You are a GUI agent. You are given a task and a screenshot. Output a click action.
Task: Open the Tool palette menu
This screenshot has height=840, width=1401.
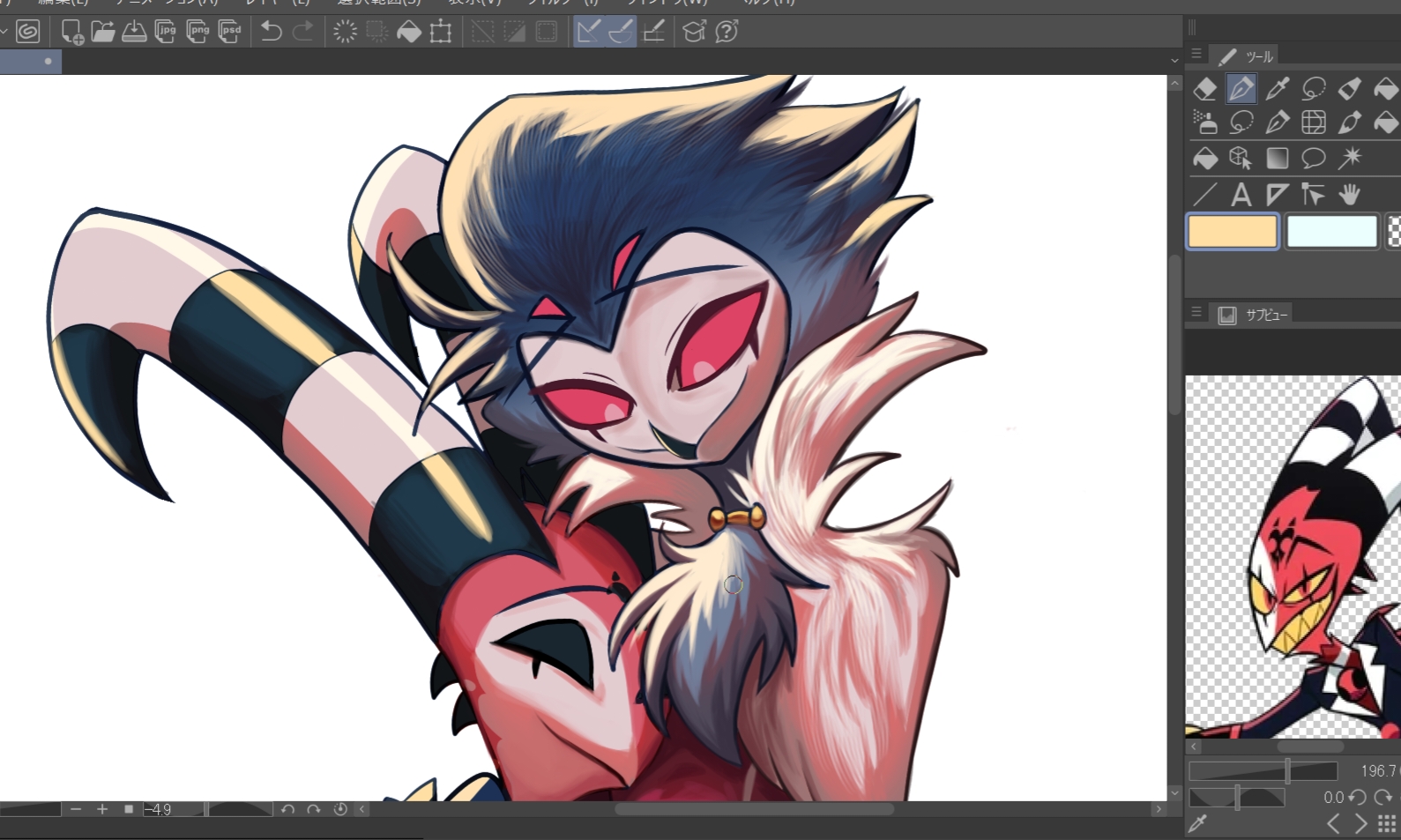click(x=1196, y=55)
